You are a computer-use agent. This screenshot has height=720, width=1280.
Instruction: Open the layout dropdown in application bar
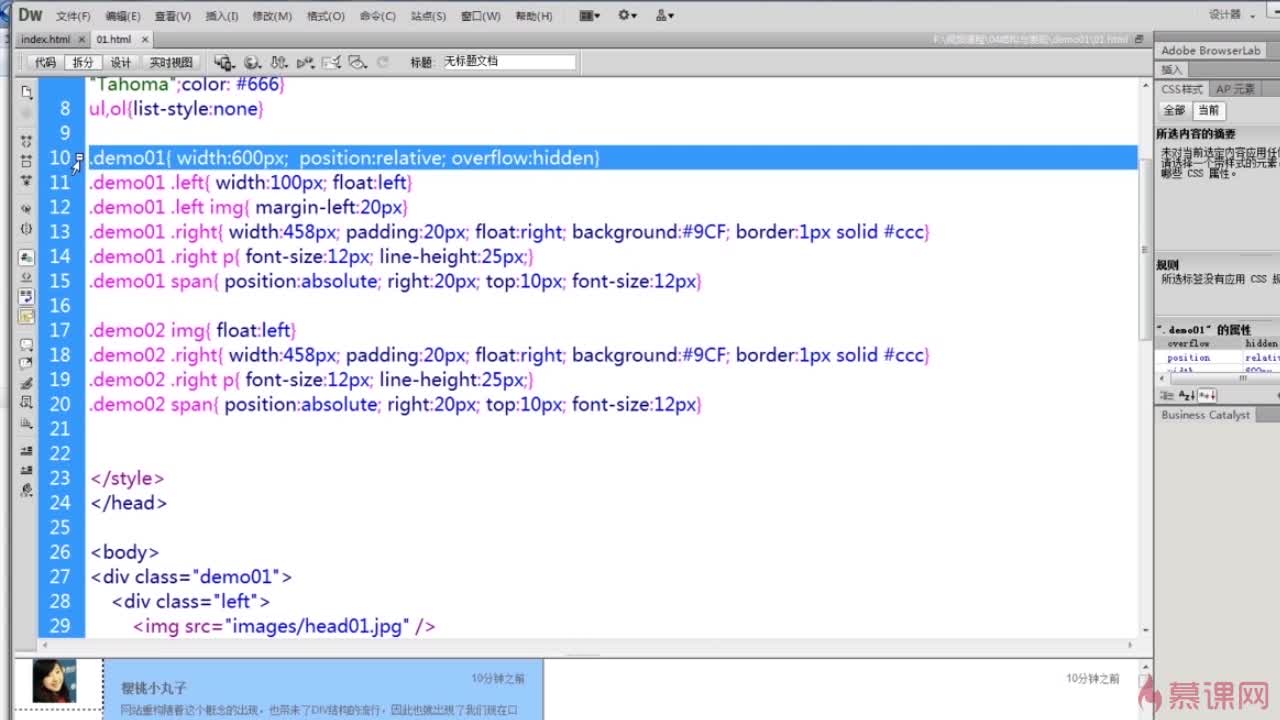click(x=590, y=15)
